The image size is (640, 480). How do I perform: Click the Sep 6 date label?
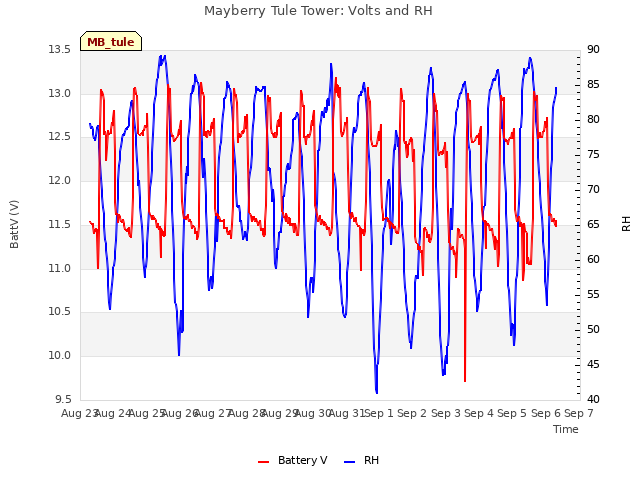[546, 413]
